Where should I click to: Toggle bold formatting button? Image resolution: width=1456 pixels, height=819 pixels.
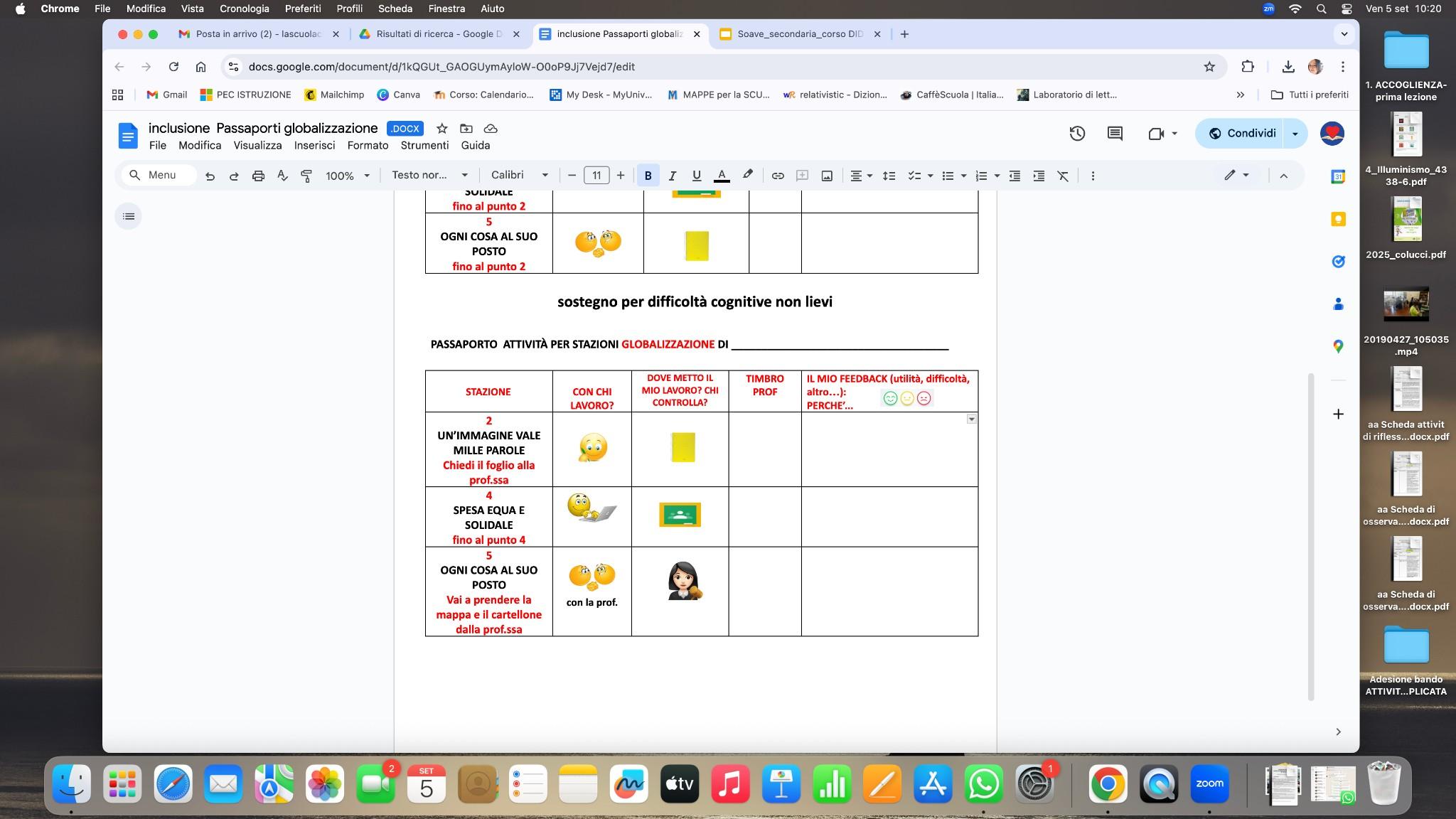click(648, 176)
